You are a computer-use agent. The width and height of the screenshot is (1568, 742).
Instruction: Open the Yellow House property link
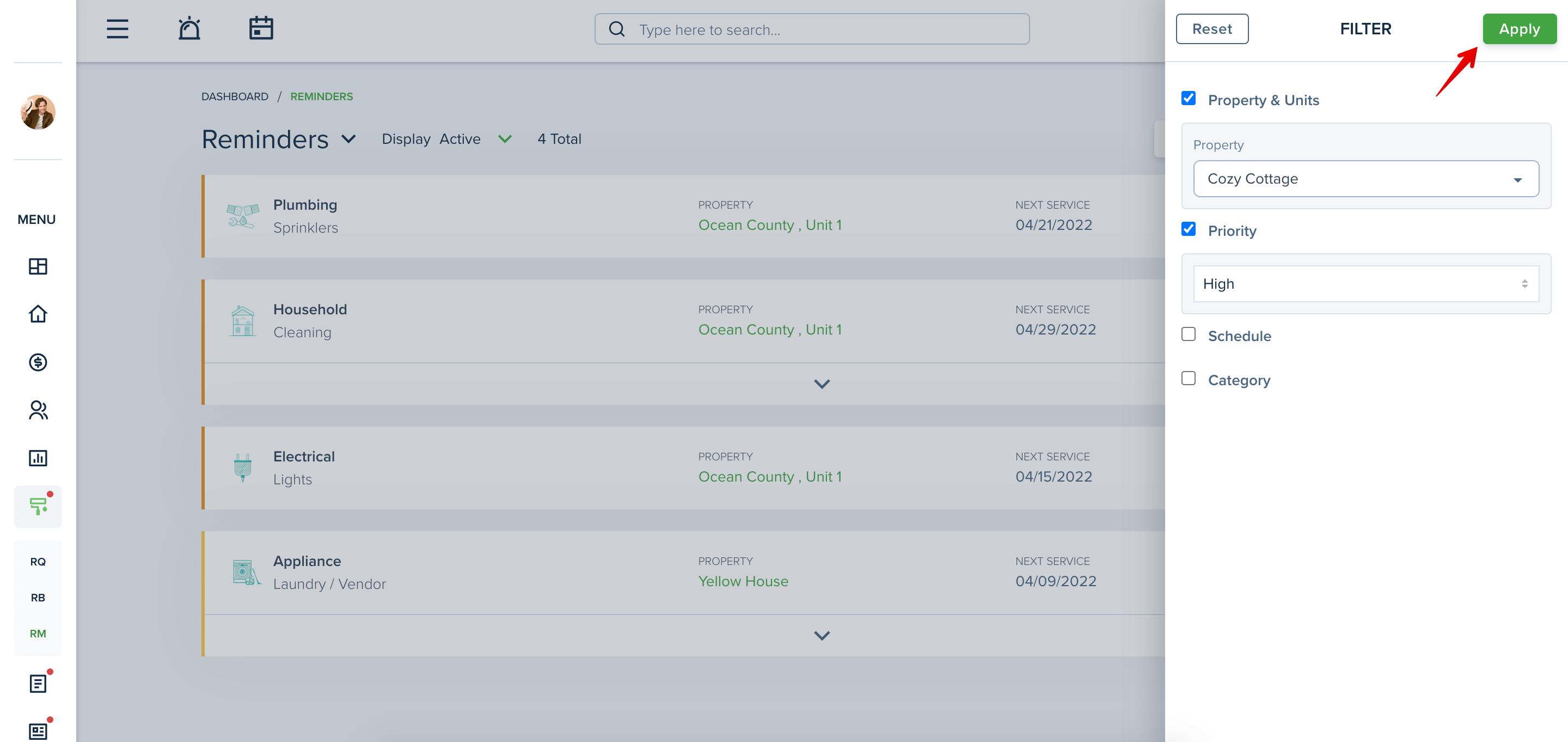(743, 581)
